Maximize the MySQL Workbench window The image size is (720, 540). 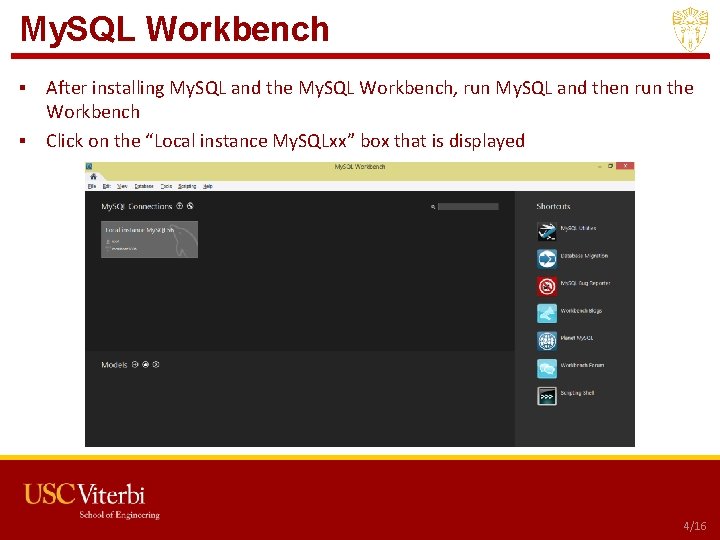tap(610, 166)
